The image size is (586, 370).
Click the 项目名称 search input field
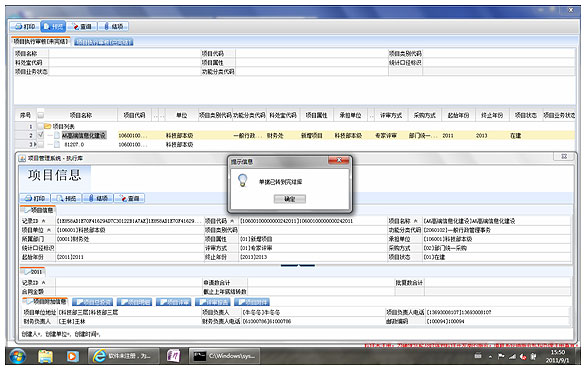(124, 53)
